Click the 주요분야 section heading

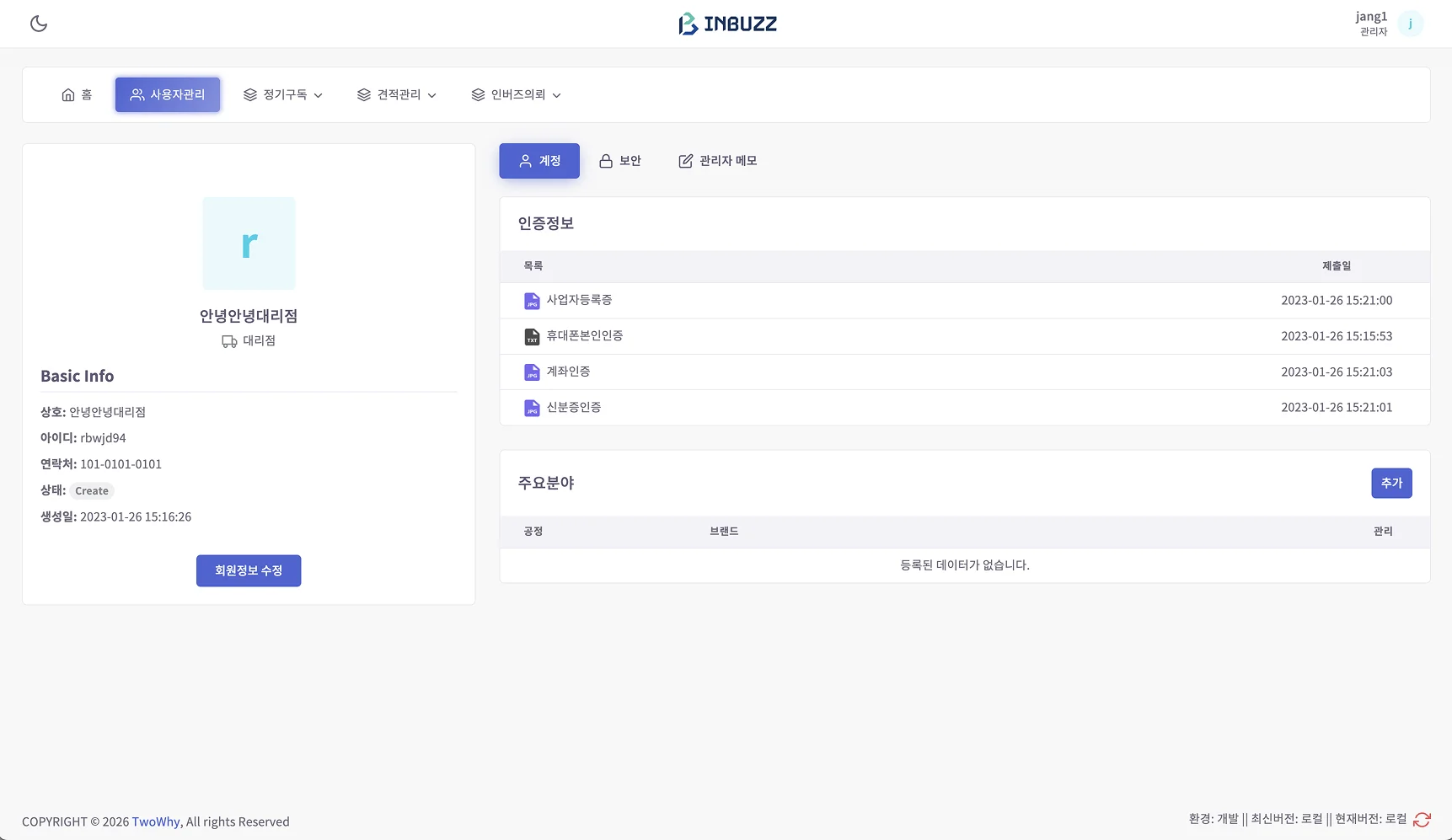point(546,484)
